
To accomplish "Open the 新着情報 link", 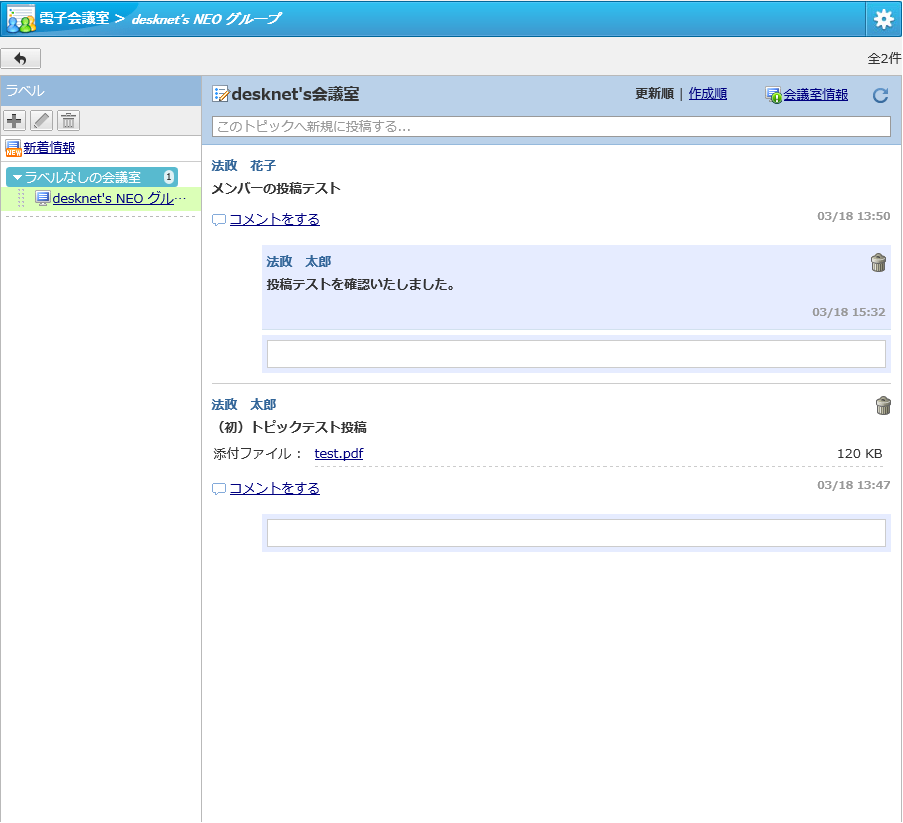I will [49, 148].
